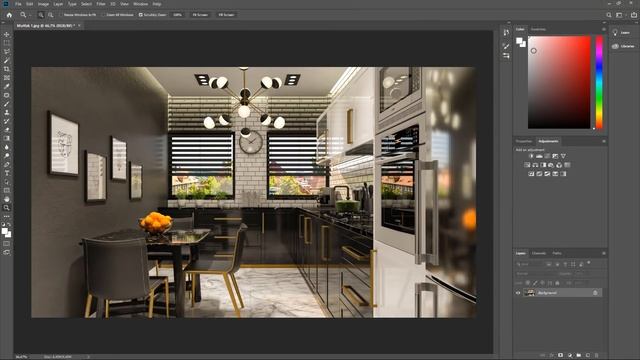Screen dimensions: 640x360
Task: Open the Image menu
Action: point(43,4)
